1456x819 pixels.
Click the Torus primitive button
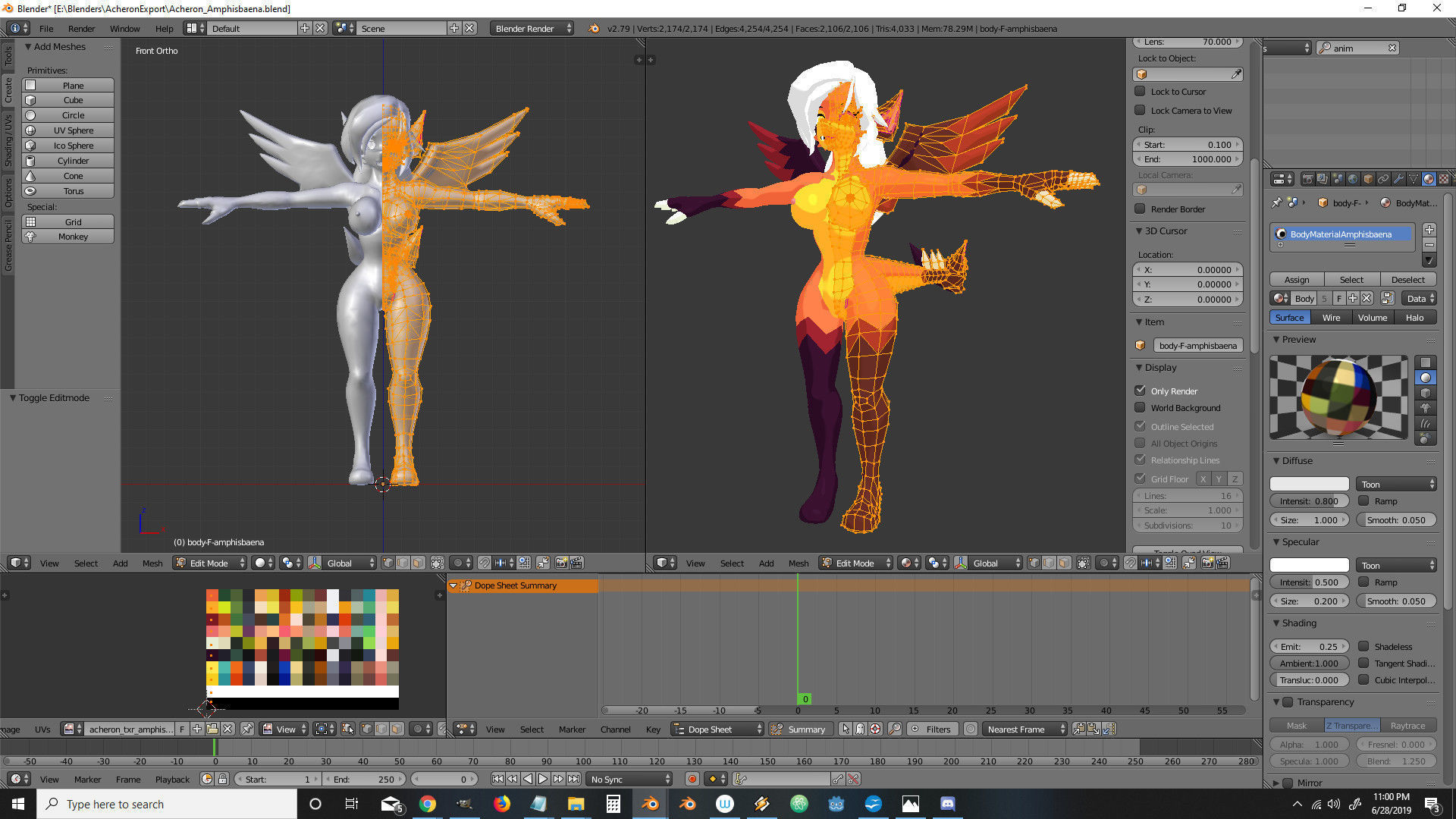point(68,191)
